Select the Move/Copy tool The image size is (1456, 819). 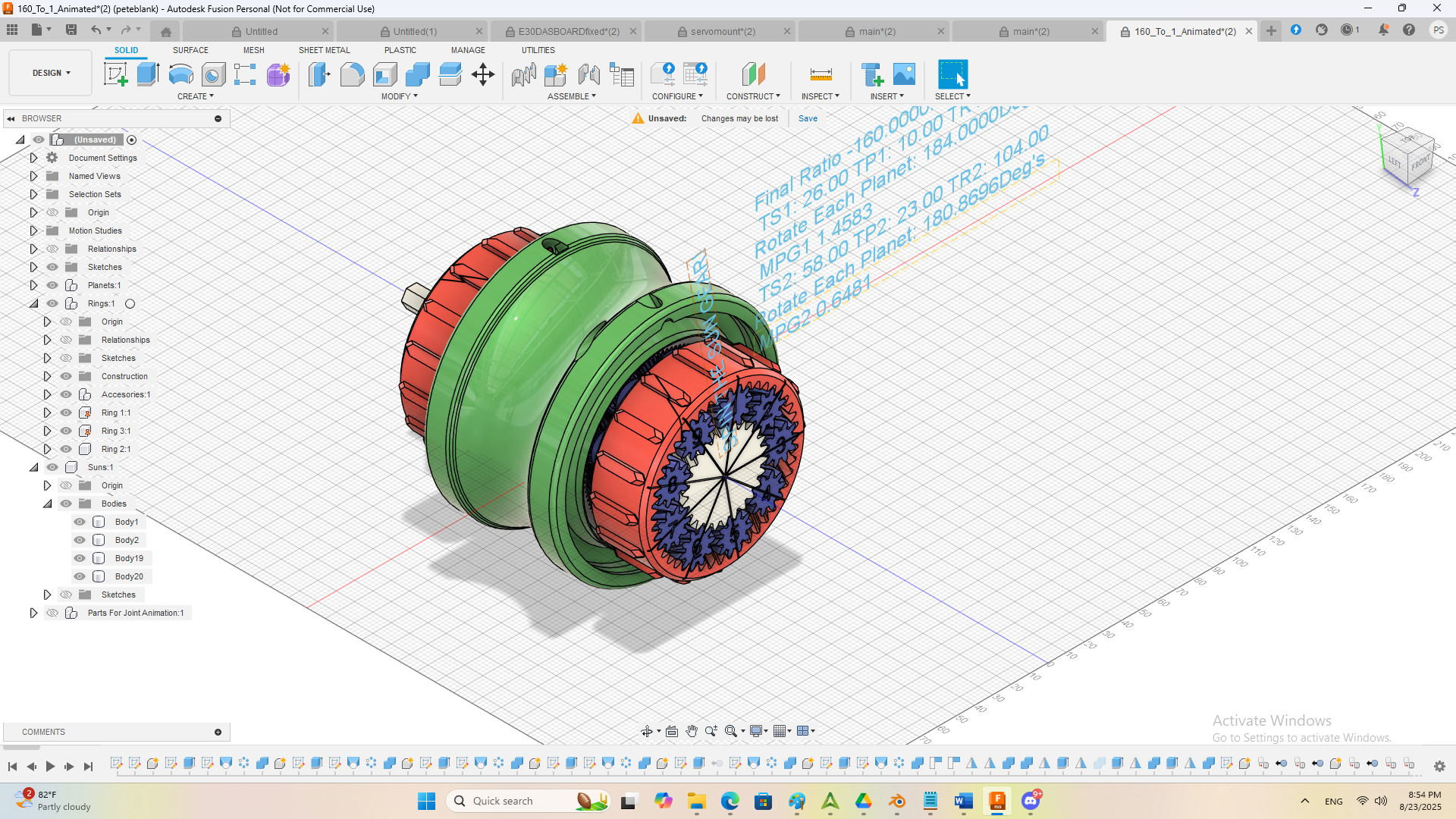tap(483, 74)
